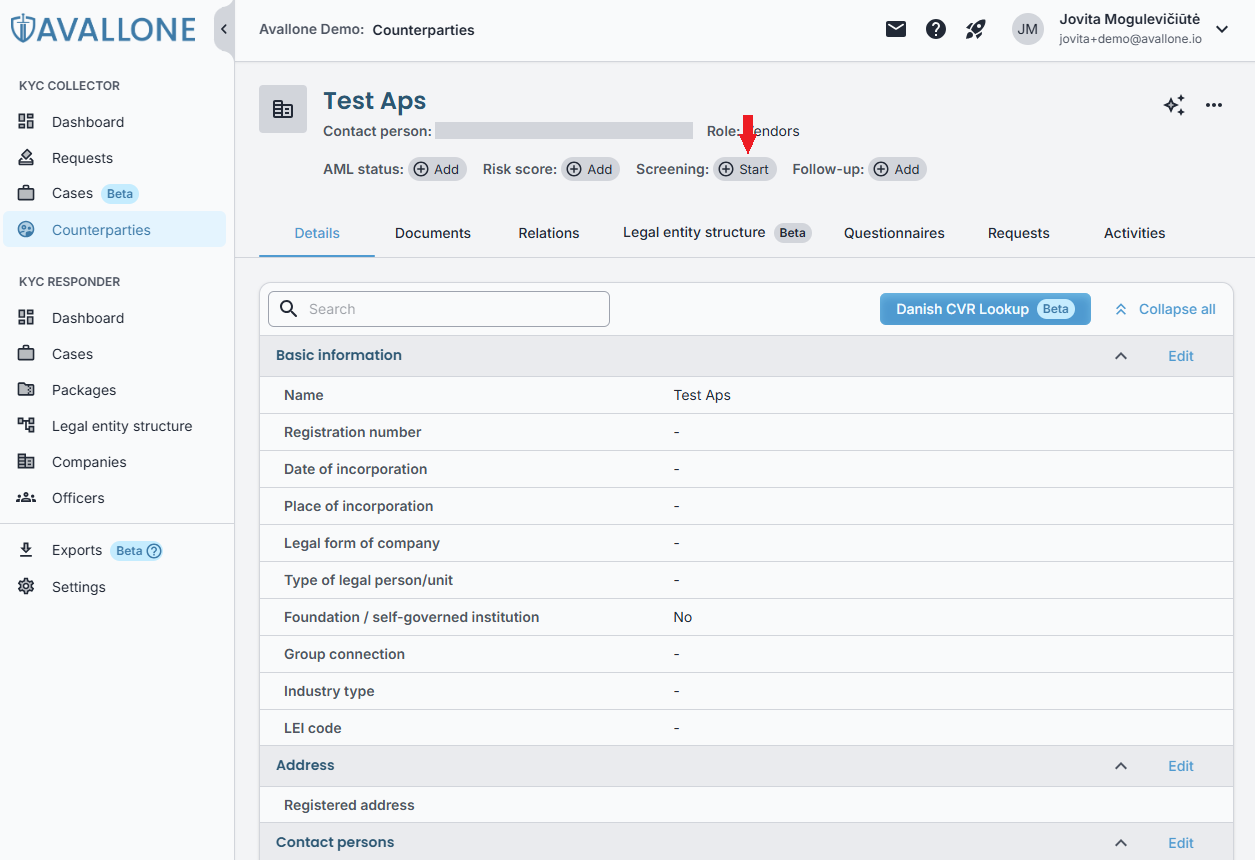Open the three-dot more options menu
The height and width of the screenshot is (860, 1255).
point(1214,105)
